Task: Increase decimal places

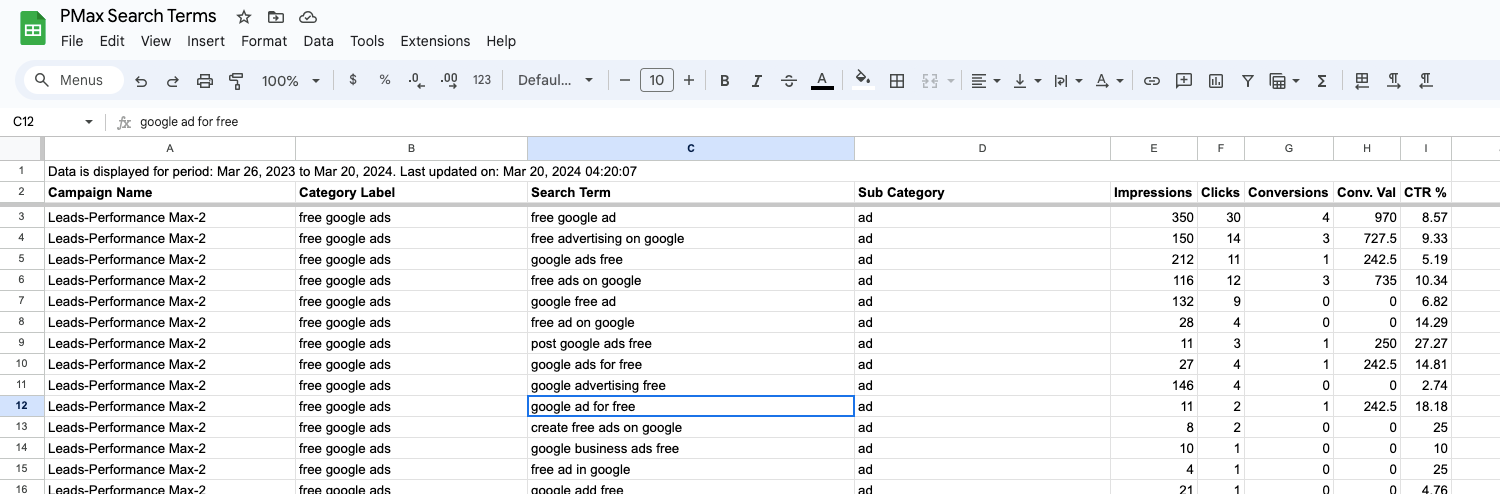Action: [x=449, y=80]
